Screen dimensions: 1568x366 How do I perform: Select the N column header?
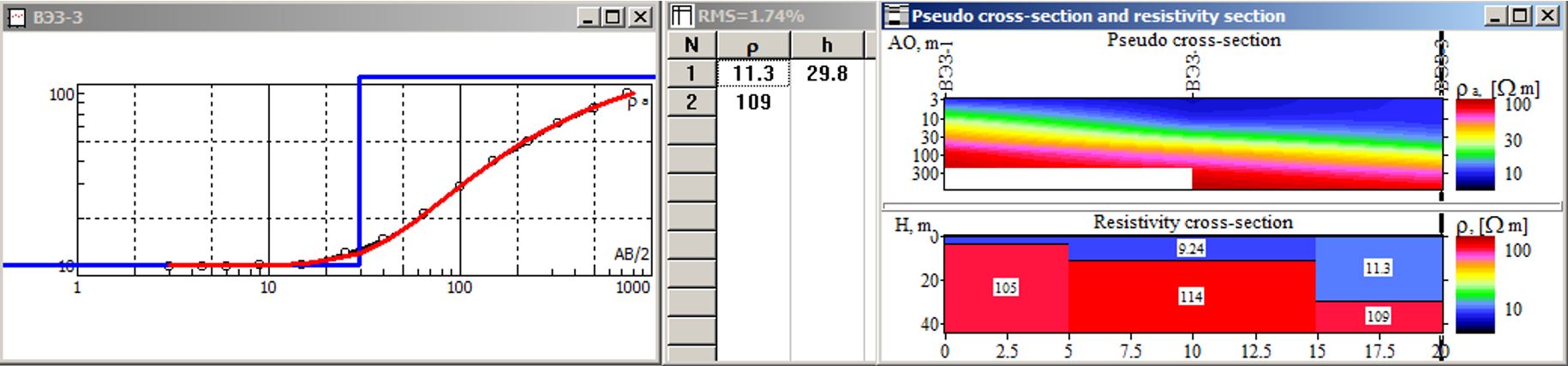[691, 45]
